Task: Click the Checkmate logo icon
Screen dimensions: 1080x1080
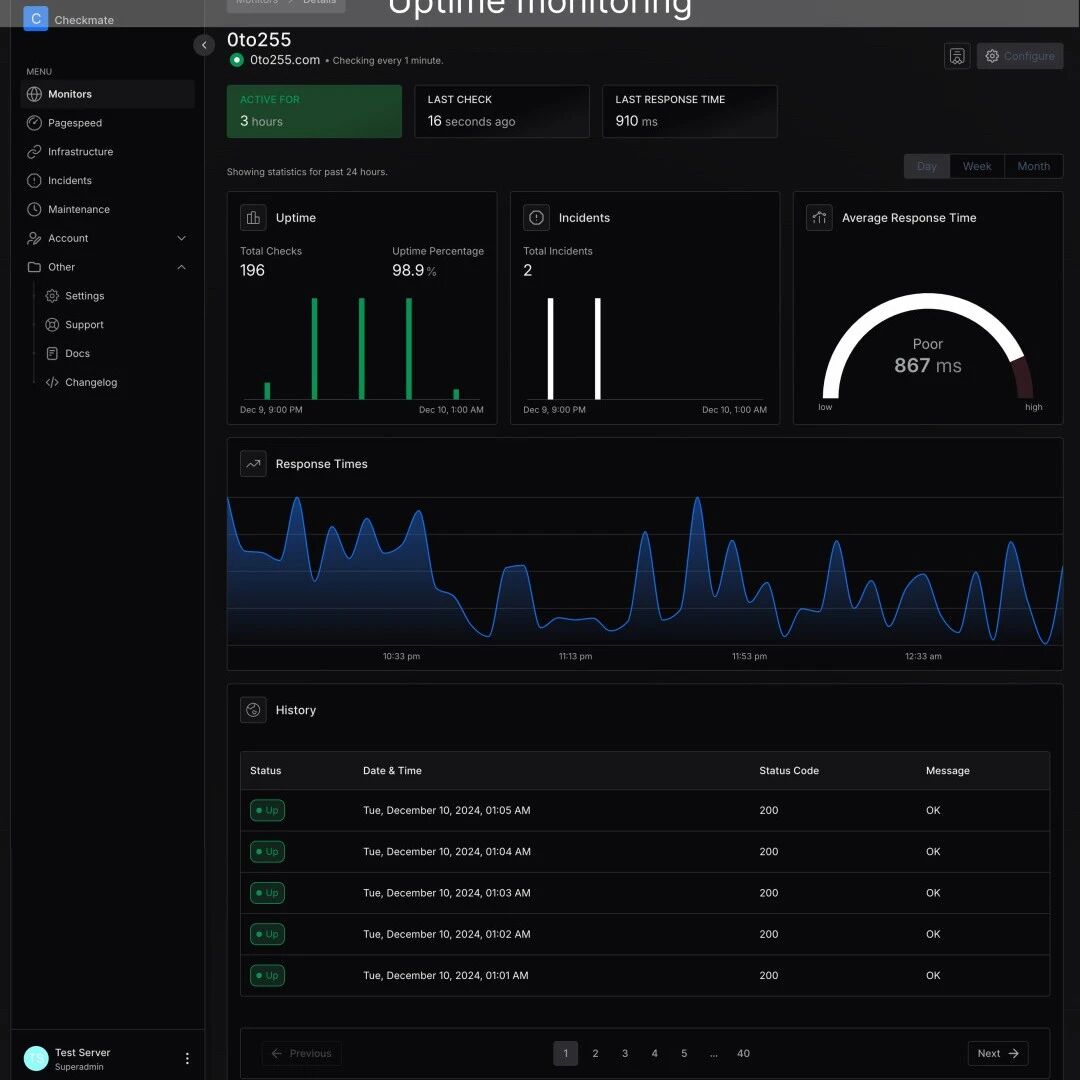Action: (x=36, y=19)
